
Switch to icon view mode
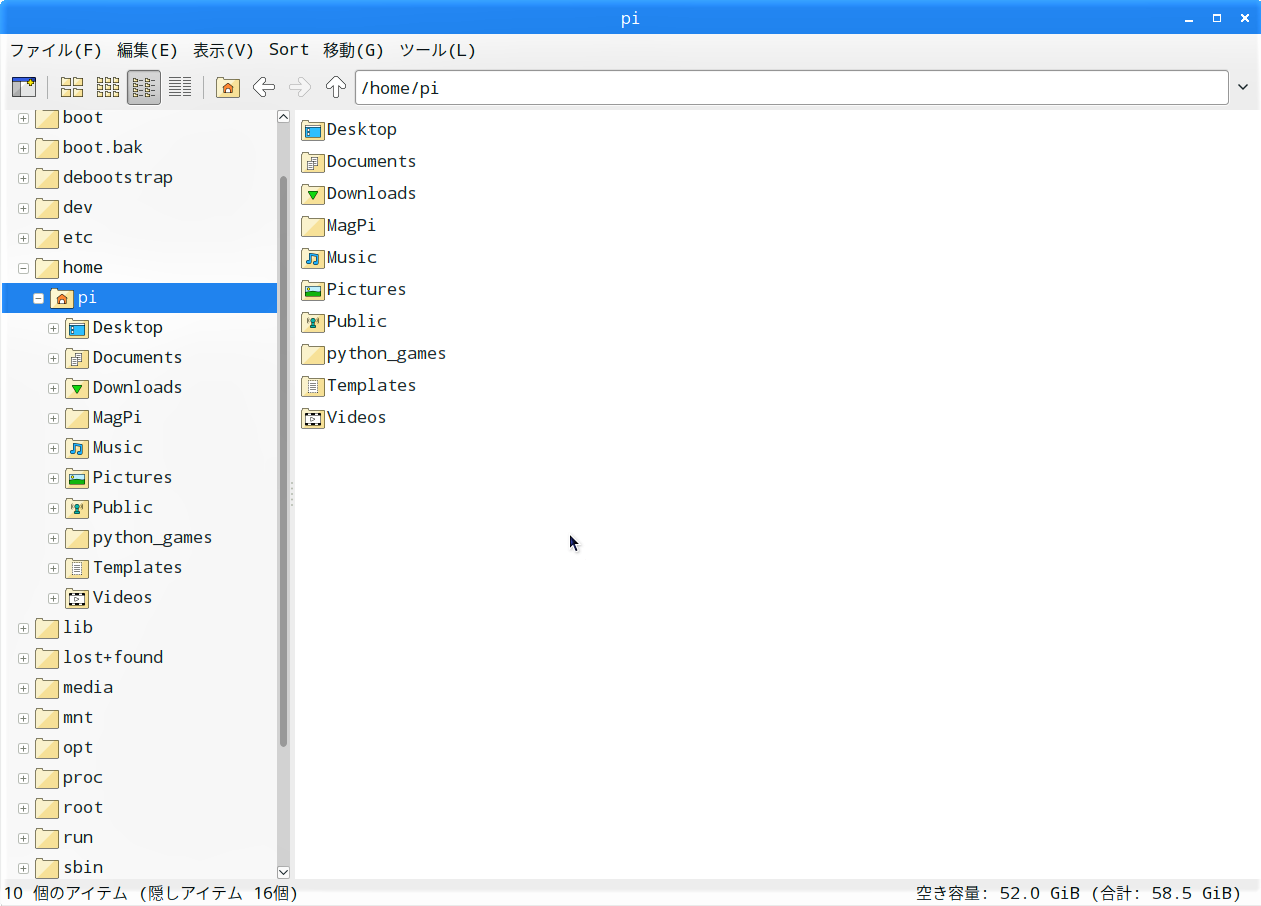72,87
